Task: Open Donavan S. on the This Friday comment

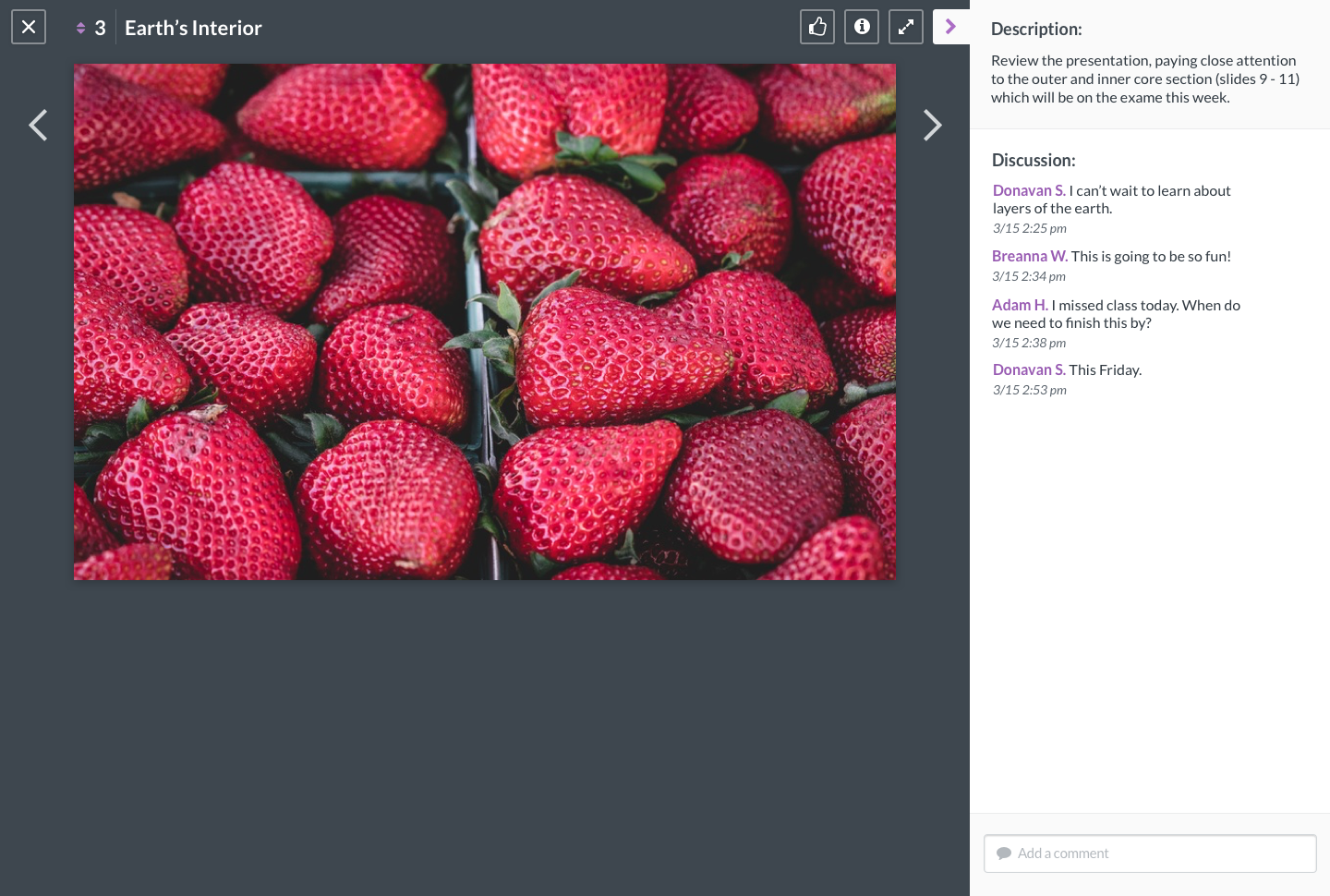Action: 1029,369
